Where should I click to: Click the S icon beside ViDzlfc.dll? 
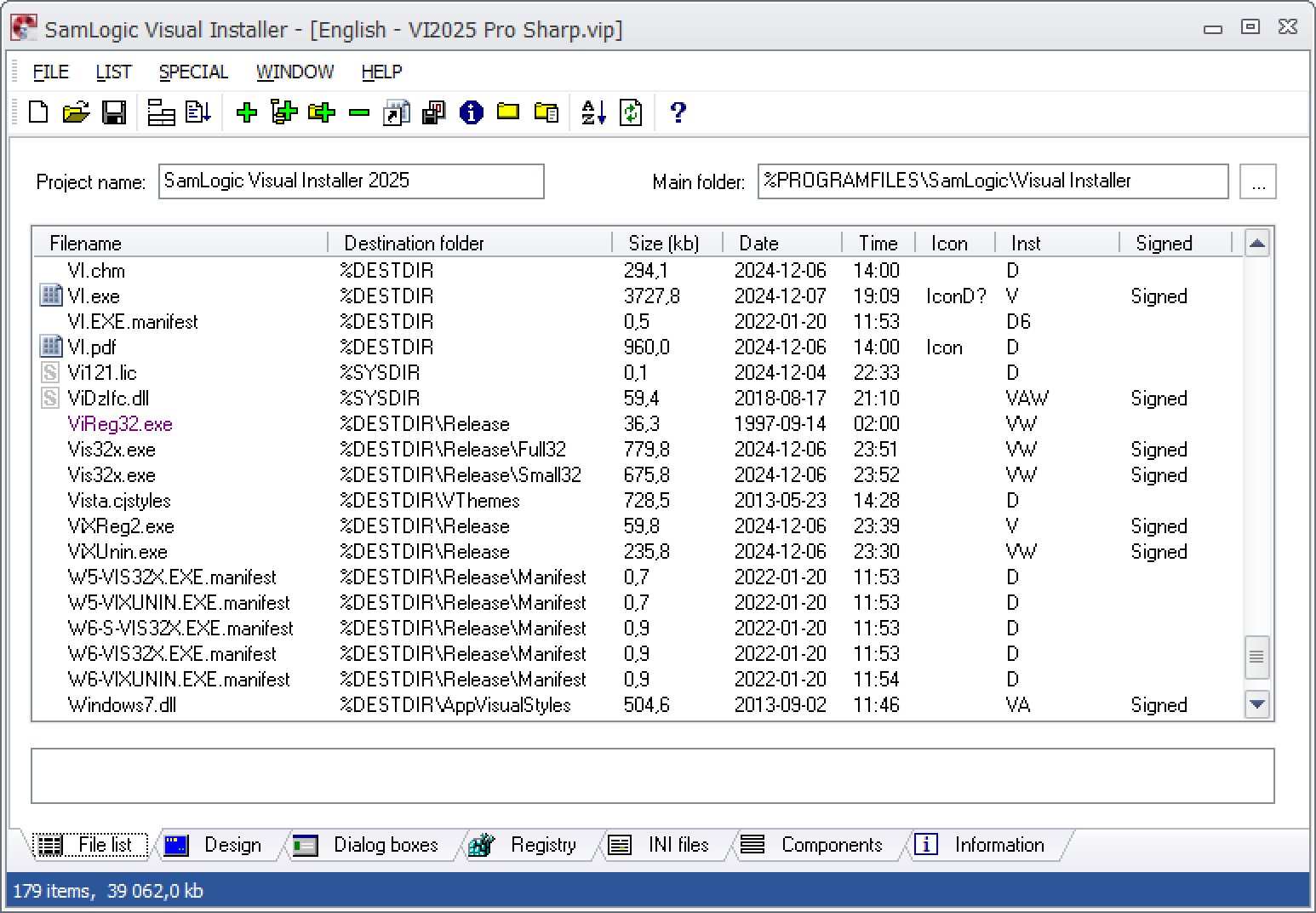[x=51, y=398]
